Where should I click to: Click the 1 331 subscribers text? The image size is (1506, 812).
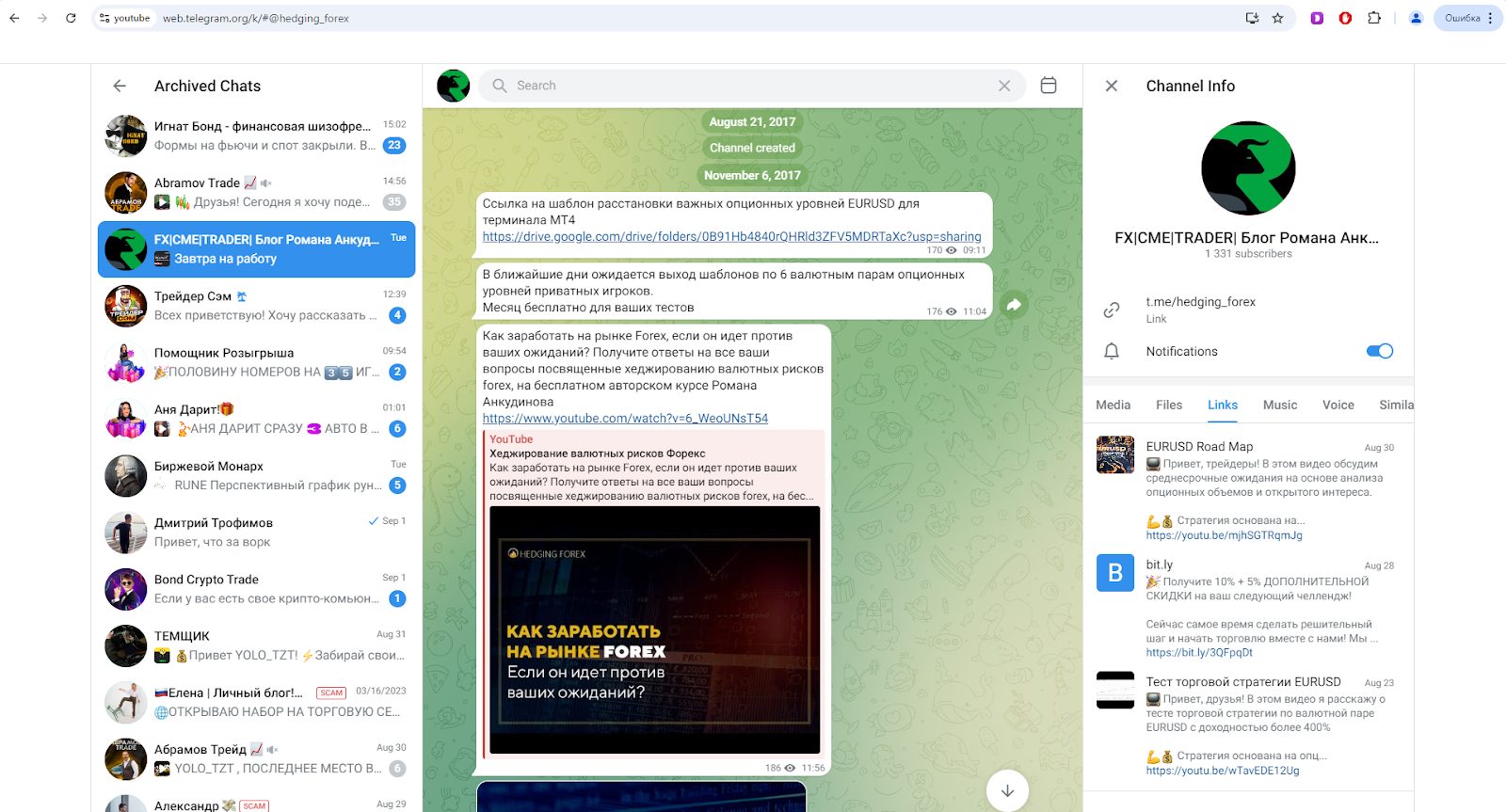point(1248,254)
